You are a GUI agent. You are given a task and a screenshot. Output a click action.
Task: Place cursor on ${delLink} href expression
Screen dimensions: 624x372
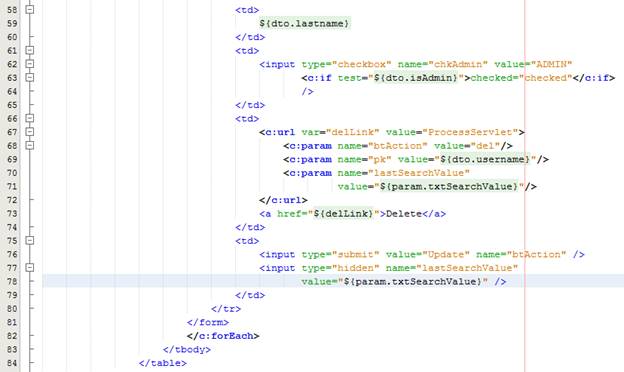(343, 214)
